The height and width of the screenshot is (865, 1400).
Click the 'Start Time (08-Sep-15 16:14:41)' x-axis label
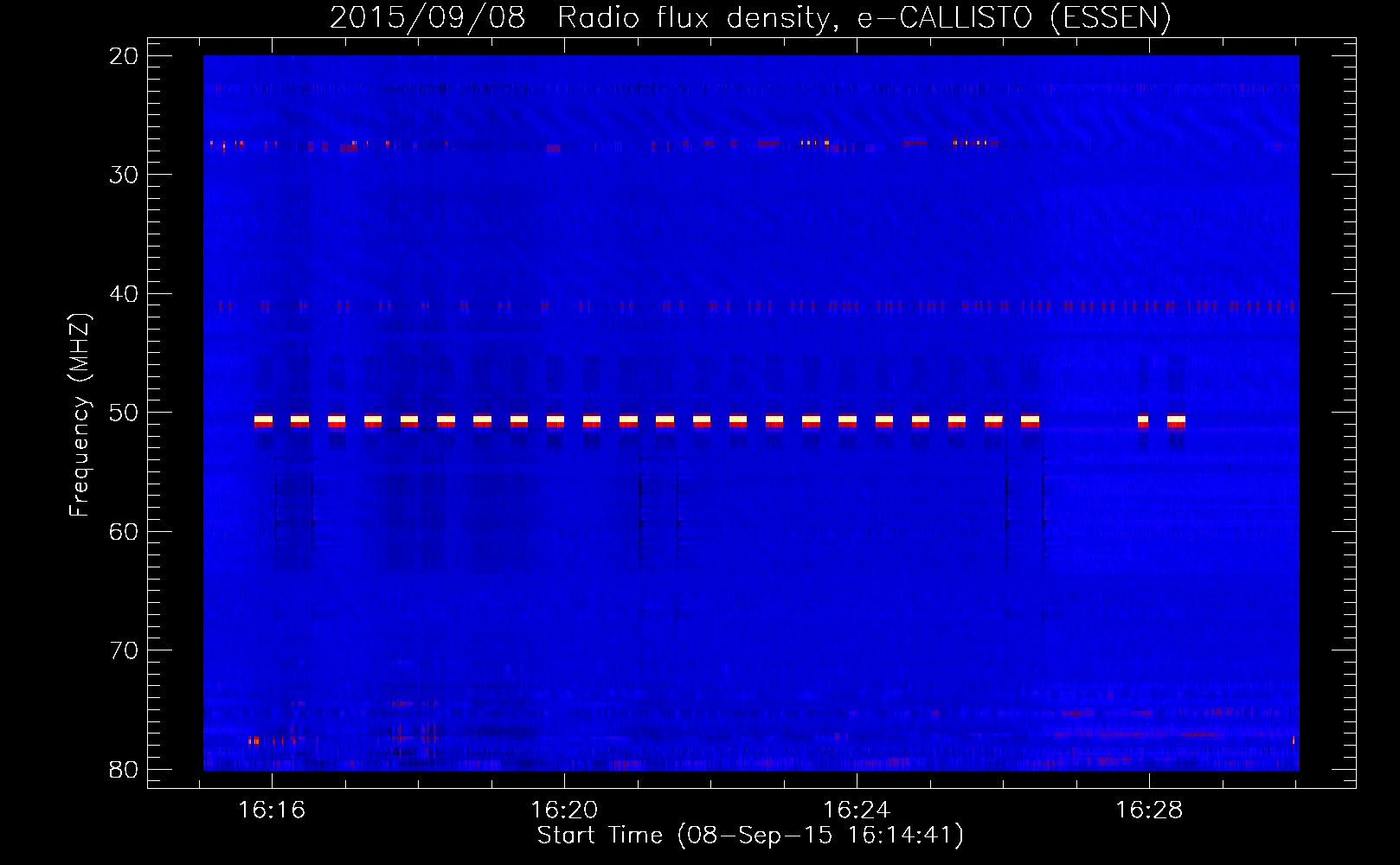[750, 836]
